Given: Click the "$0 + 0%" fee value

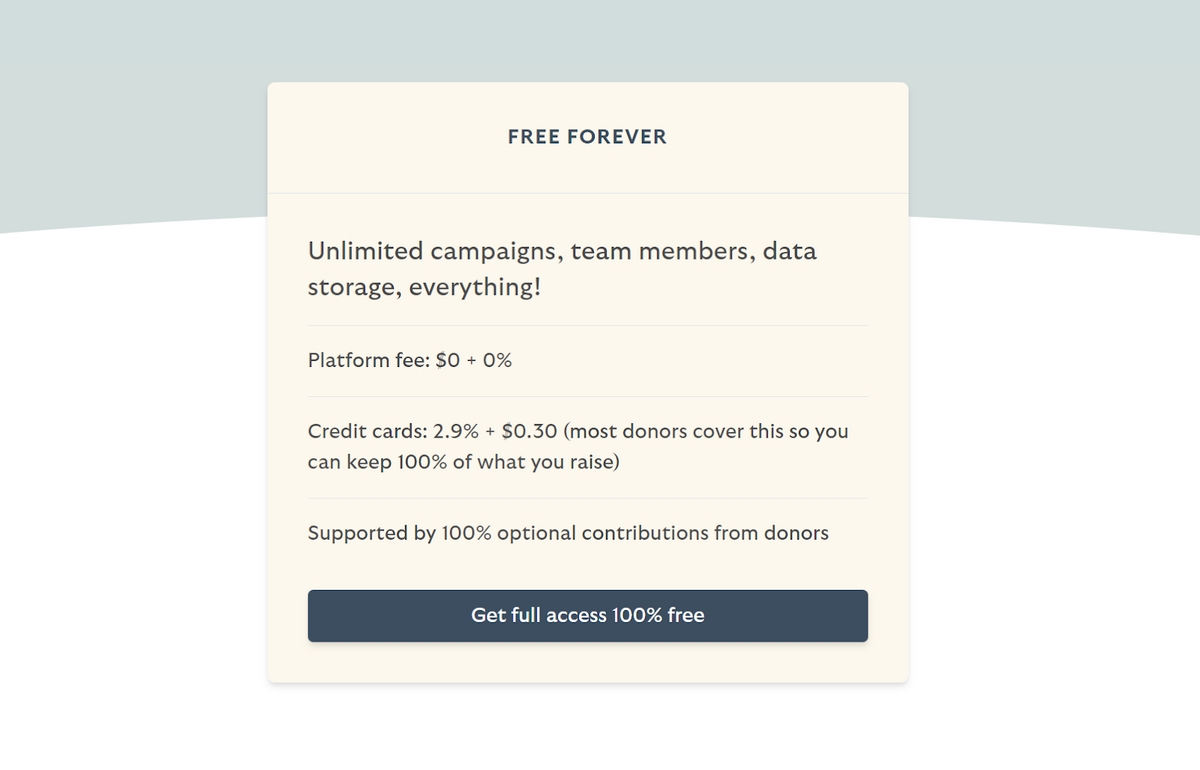Looking at the screenshot, I should click(474, 361).
